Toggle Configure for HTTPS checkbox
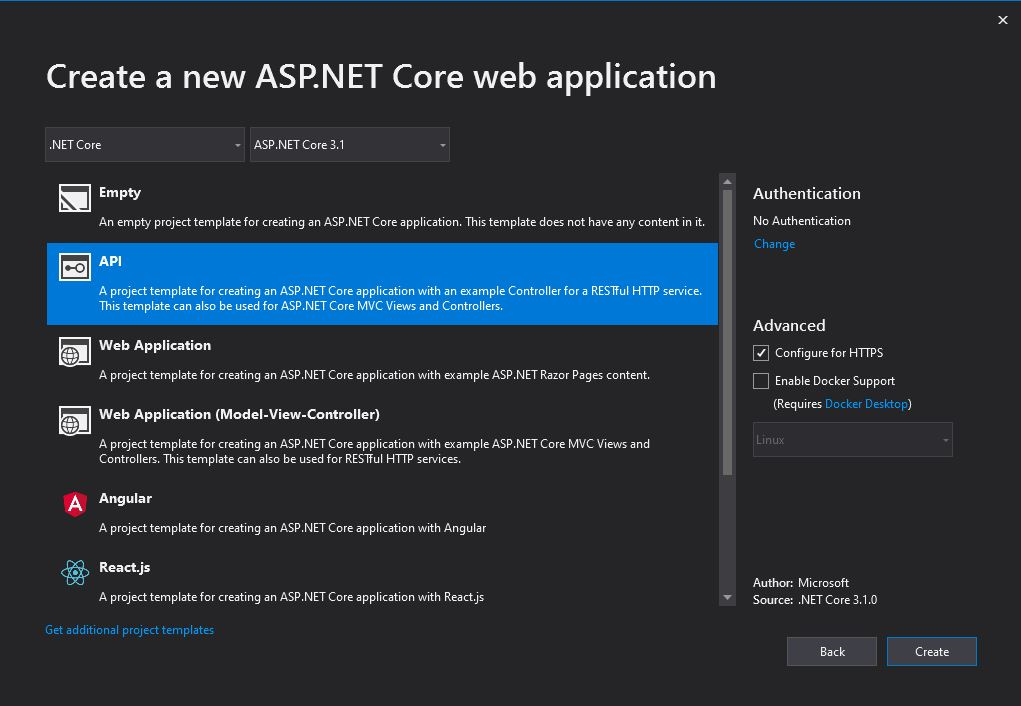The image size is (1021, 706). click(x=761, y=353)
